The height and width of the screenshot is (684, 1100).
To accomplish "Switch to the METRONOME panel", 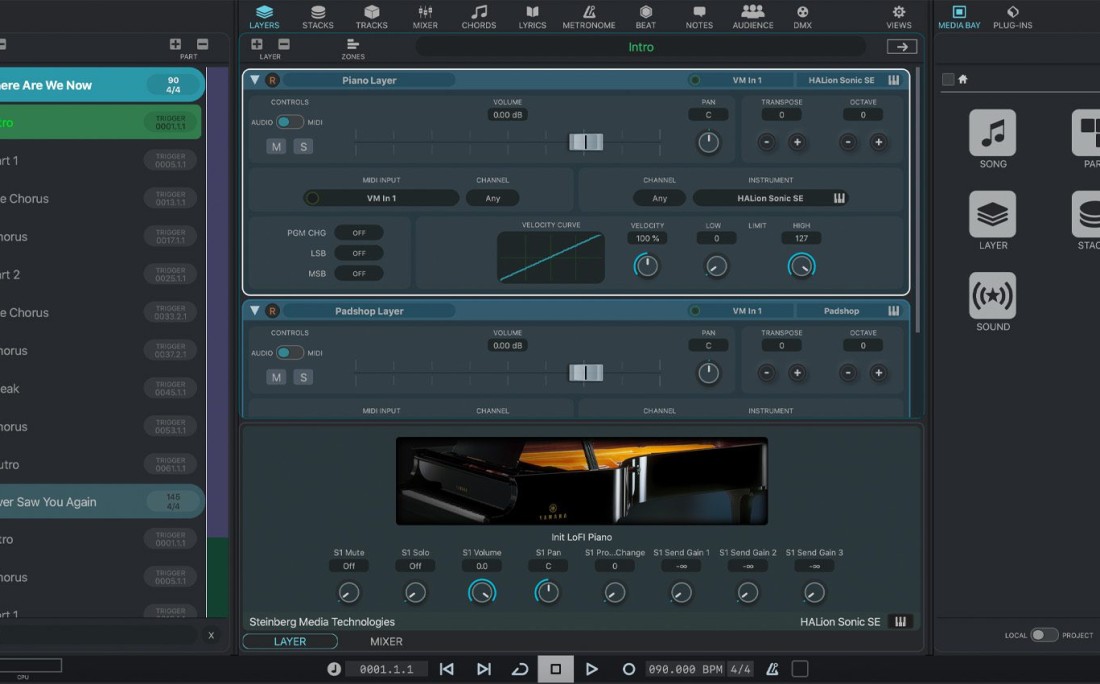I will (587, 16).
